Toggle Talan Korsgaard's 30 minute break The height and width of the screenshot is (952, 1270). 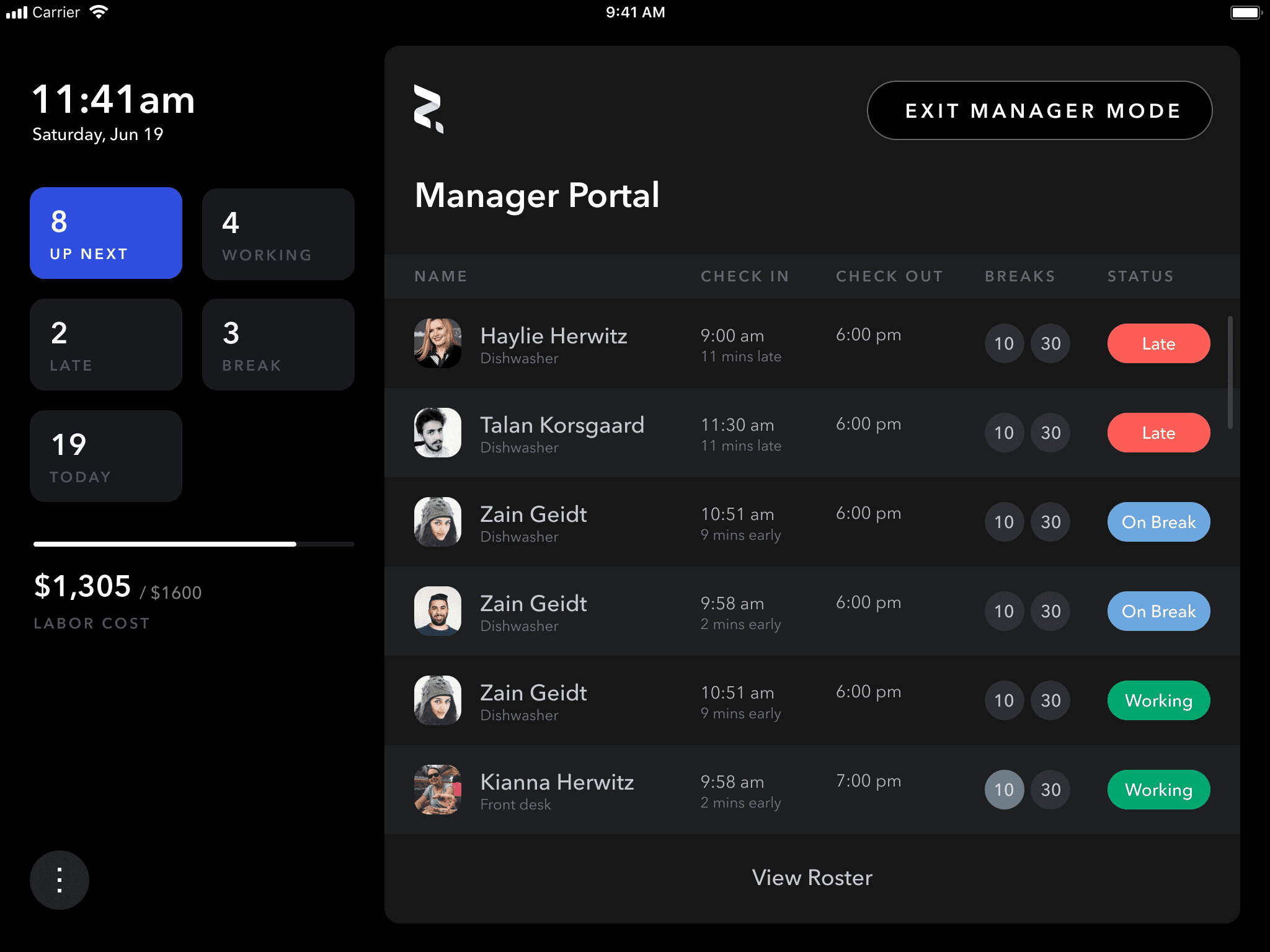tap(1050, 433)
